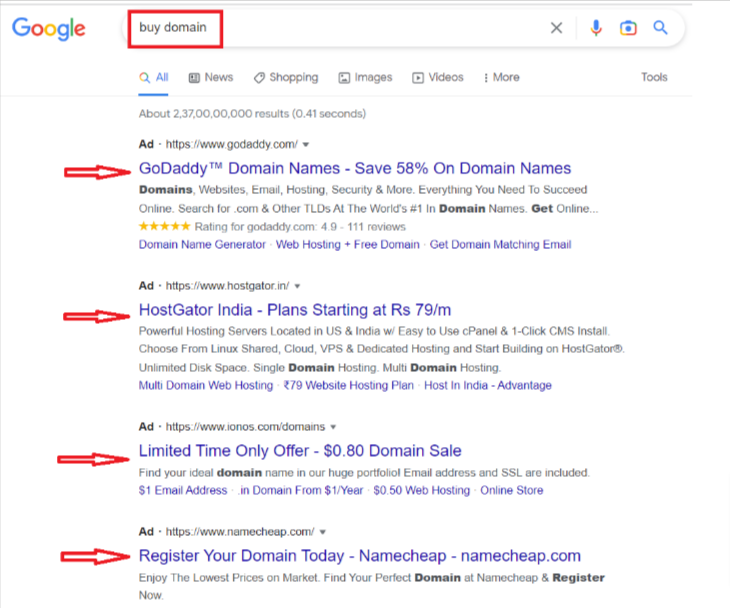The height and width of the screenshot is (608, 730).
Task: Open $1 Email Address sitelink
Action: pyautogui.click(x=183, y=490)
